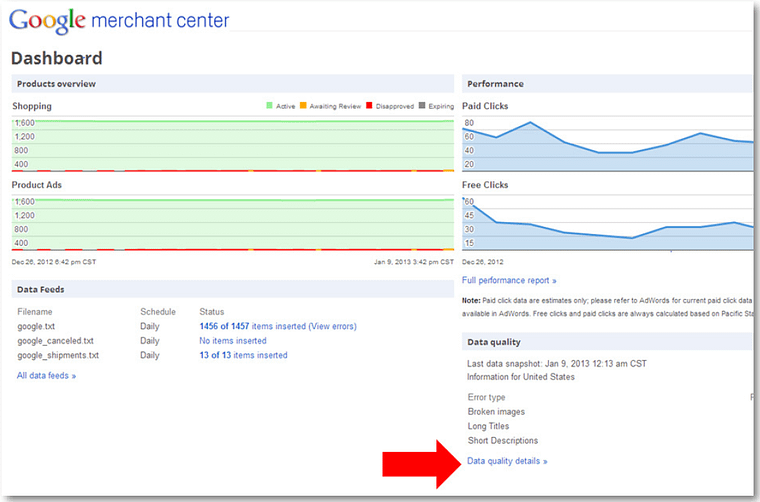Click the Dashboard page heading

(x=57, y=58)
